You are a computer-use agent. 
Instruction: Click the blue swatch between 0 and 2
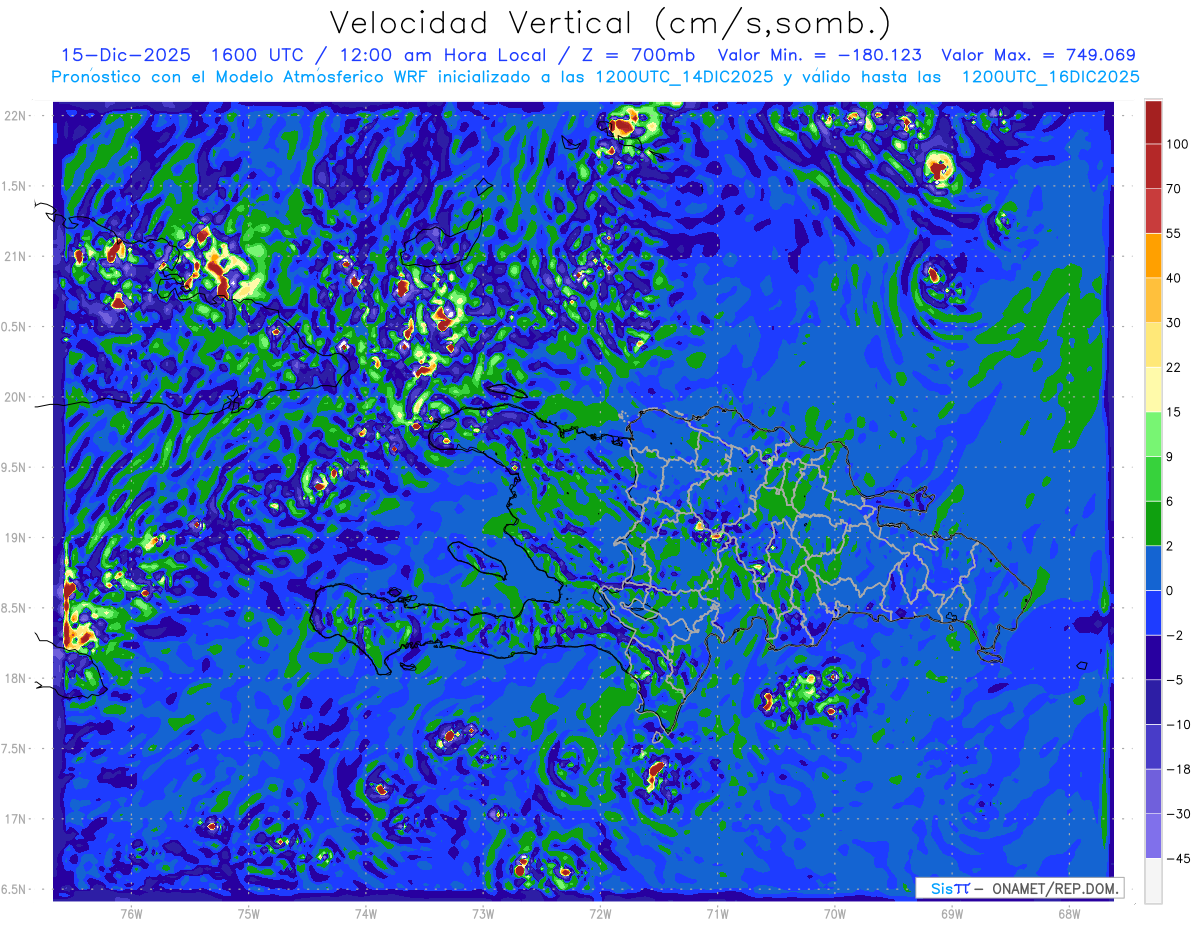[1153, 568]
